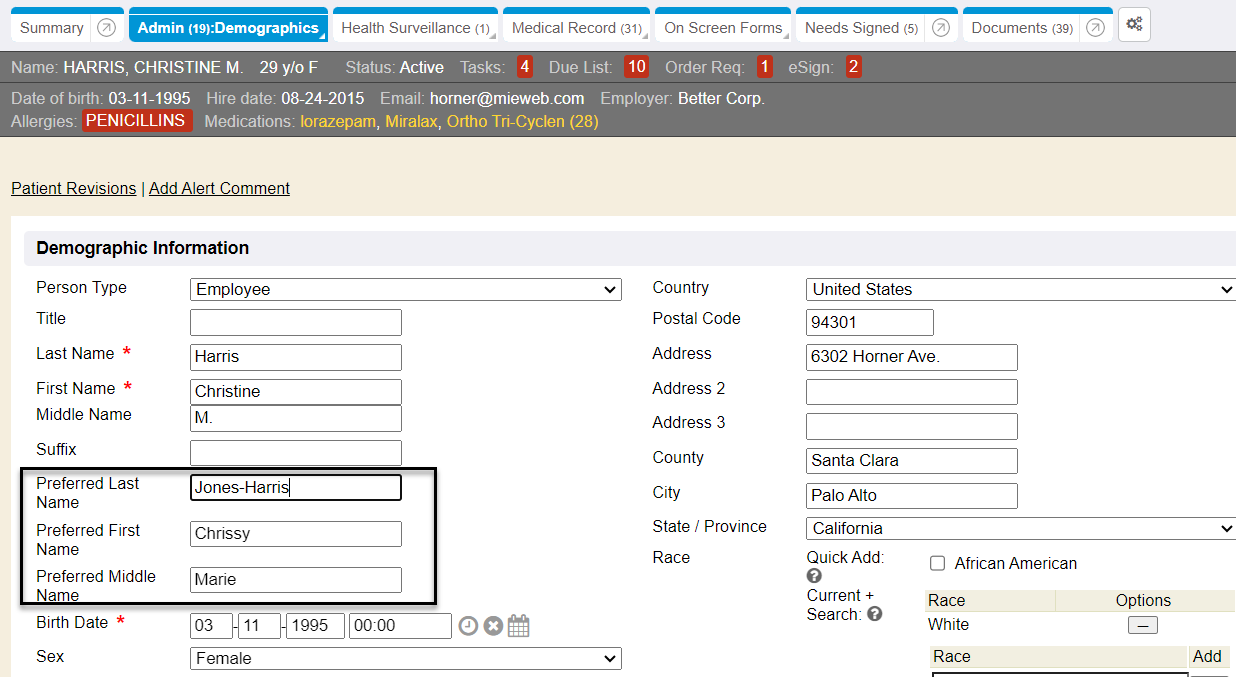
Task: Click into the Preferred First Name field
Action: point(295,534)
